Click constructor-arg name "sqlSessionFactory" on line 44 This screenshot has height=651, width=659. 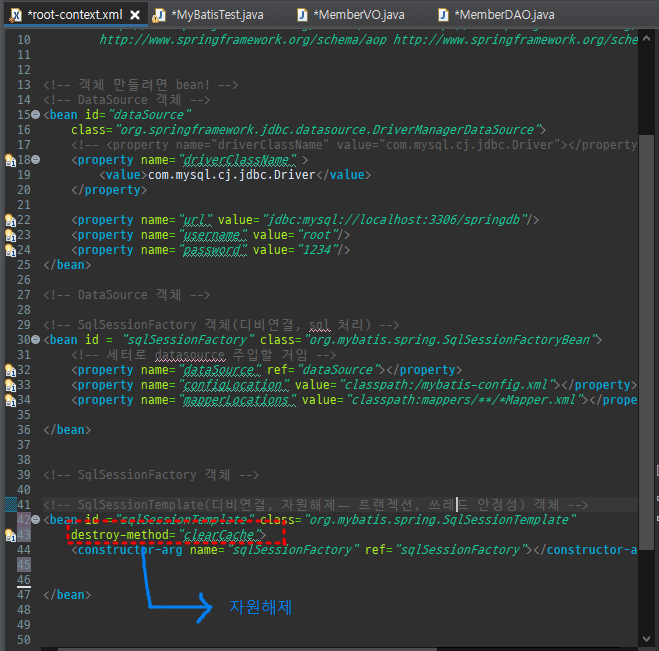point(293,550)
